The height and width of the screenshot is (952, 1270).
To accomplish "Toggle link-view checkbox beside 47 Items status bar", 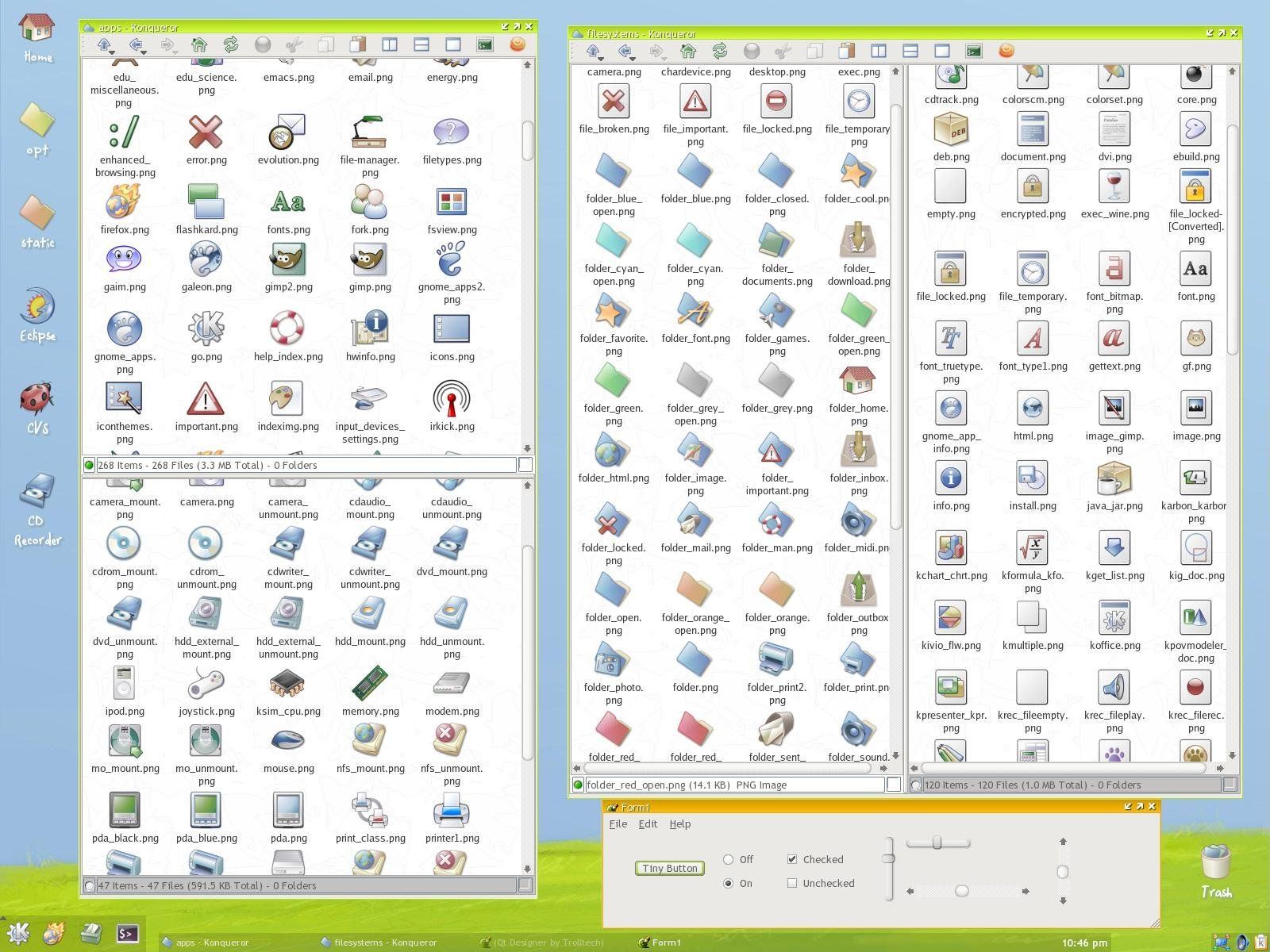I will tap(525, 885).
